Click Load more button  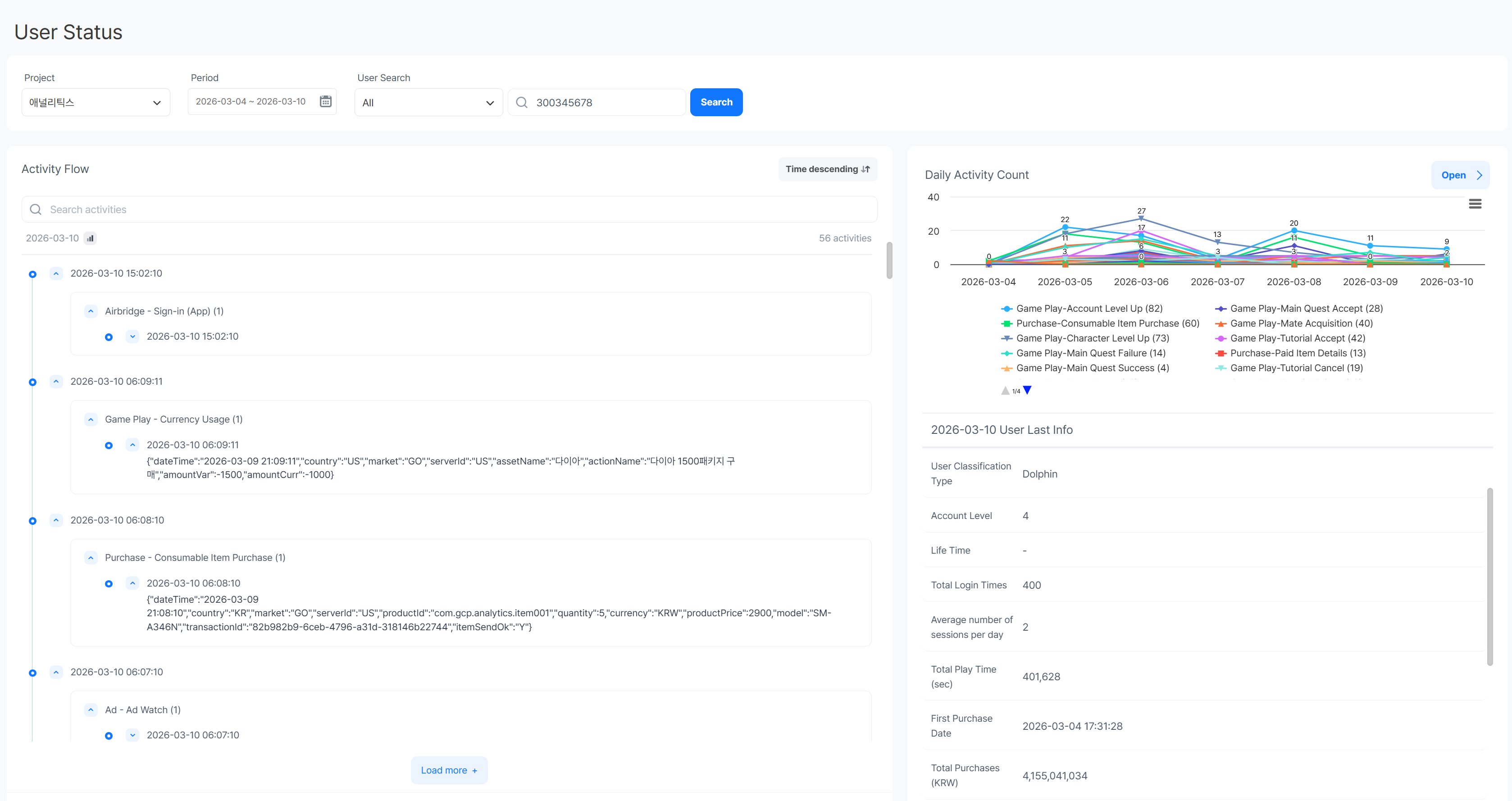click(x=449, y=770)
